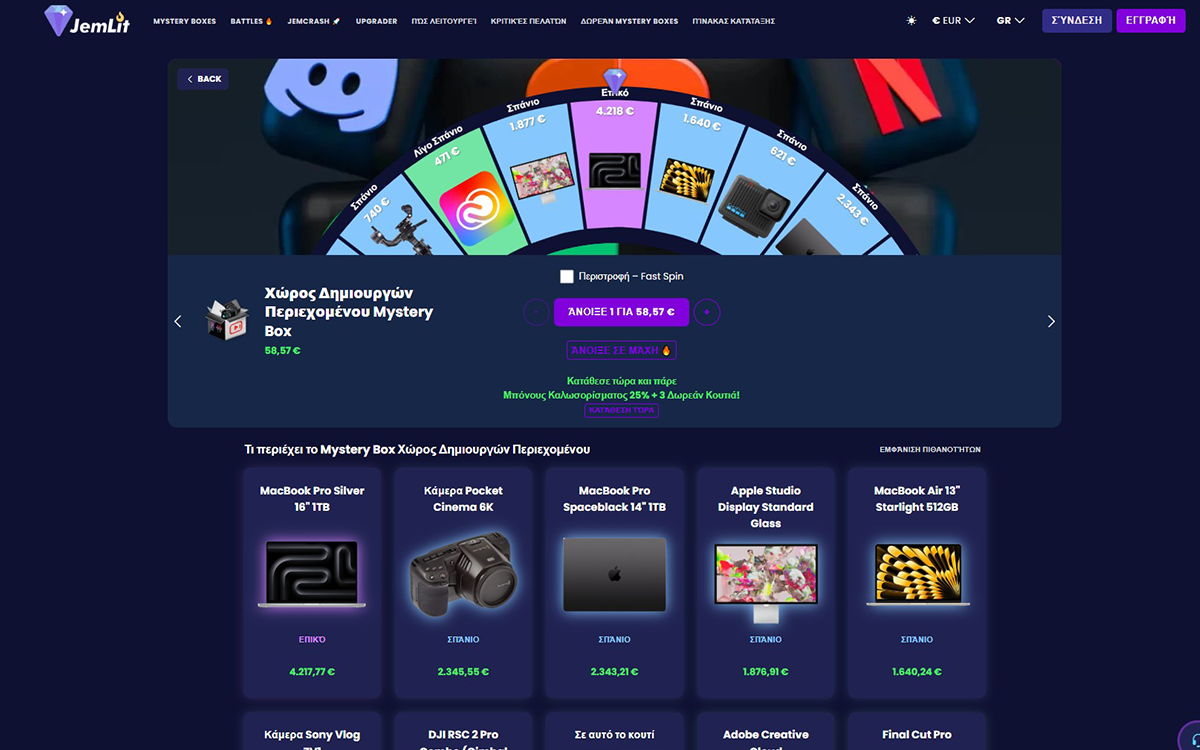This screenshot has height=750, width=1200.
Task: Click the JemLit logo
Action: click(86, 20)
